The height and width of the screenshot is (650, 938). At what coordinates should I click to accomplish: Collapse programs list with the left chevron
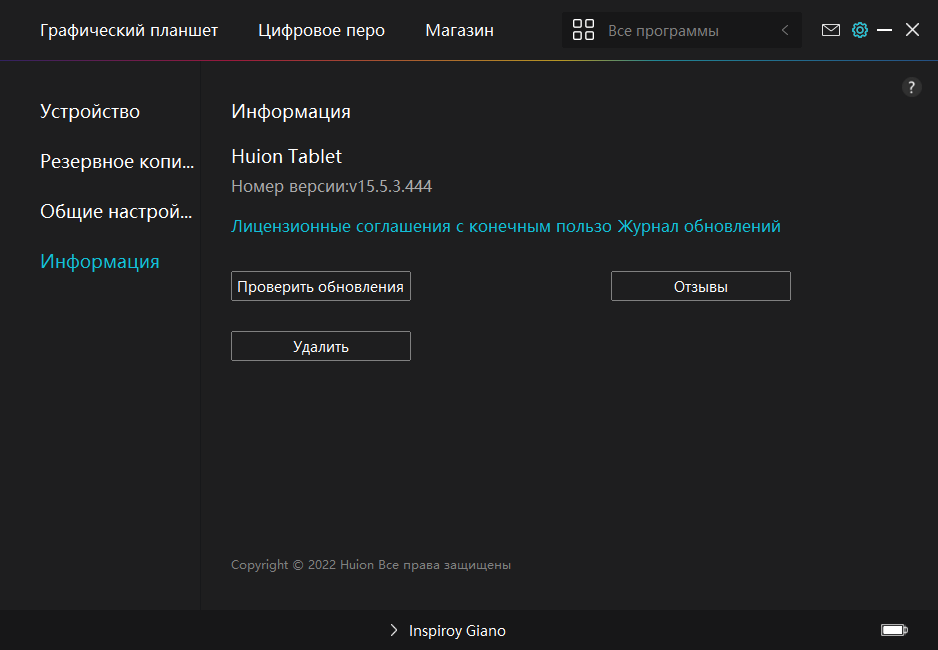point(785,30)
